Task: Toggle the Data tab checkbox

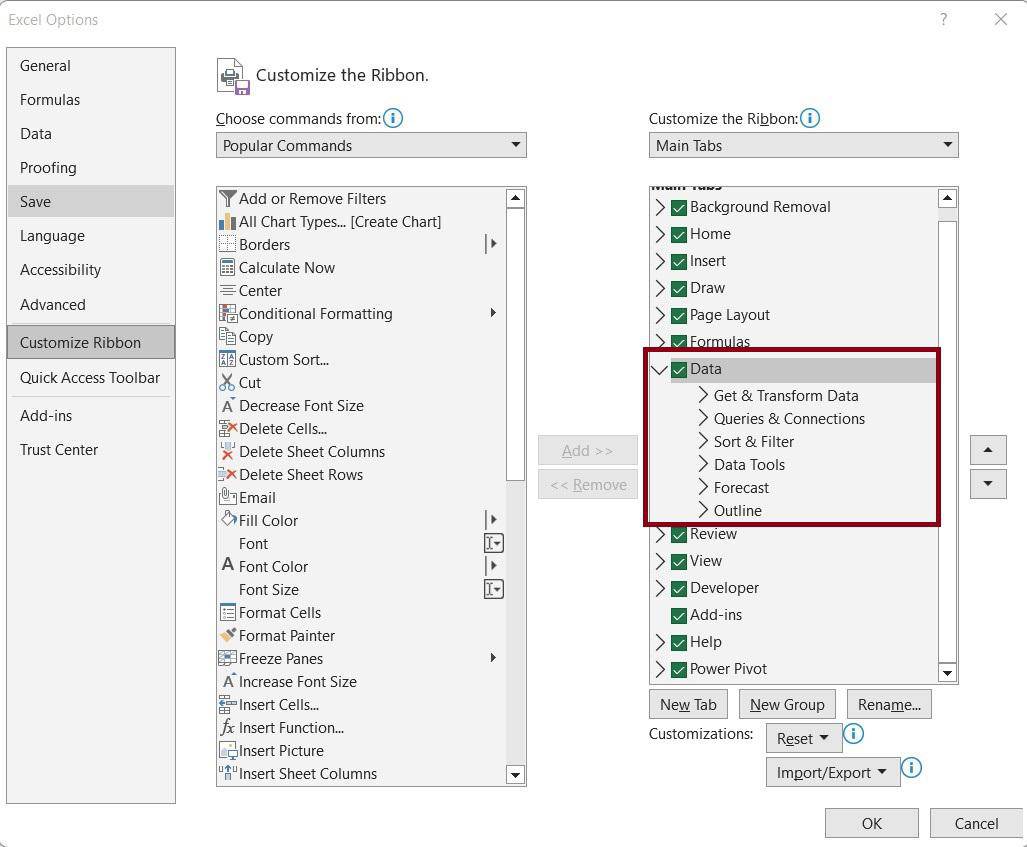Action: 679,369
